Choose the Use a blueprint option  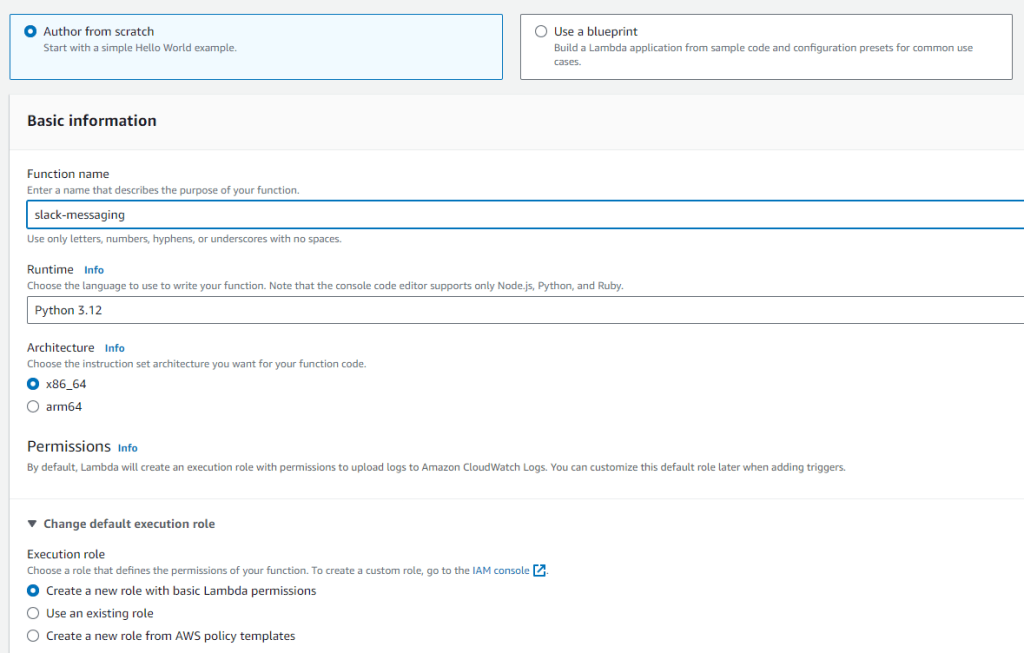click(541, 32)
